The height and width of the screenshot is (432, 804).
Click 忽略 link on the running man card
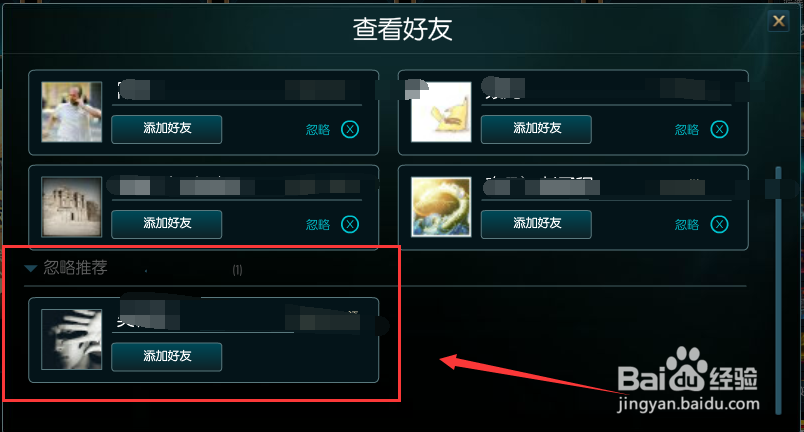tap(318, 130)
